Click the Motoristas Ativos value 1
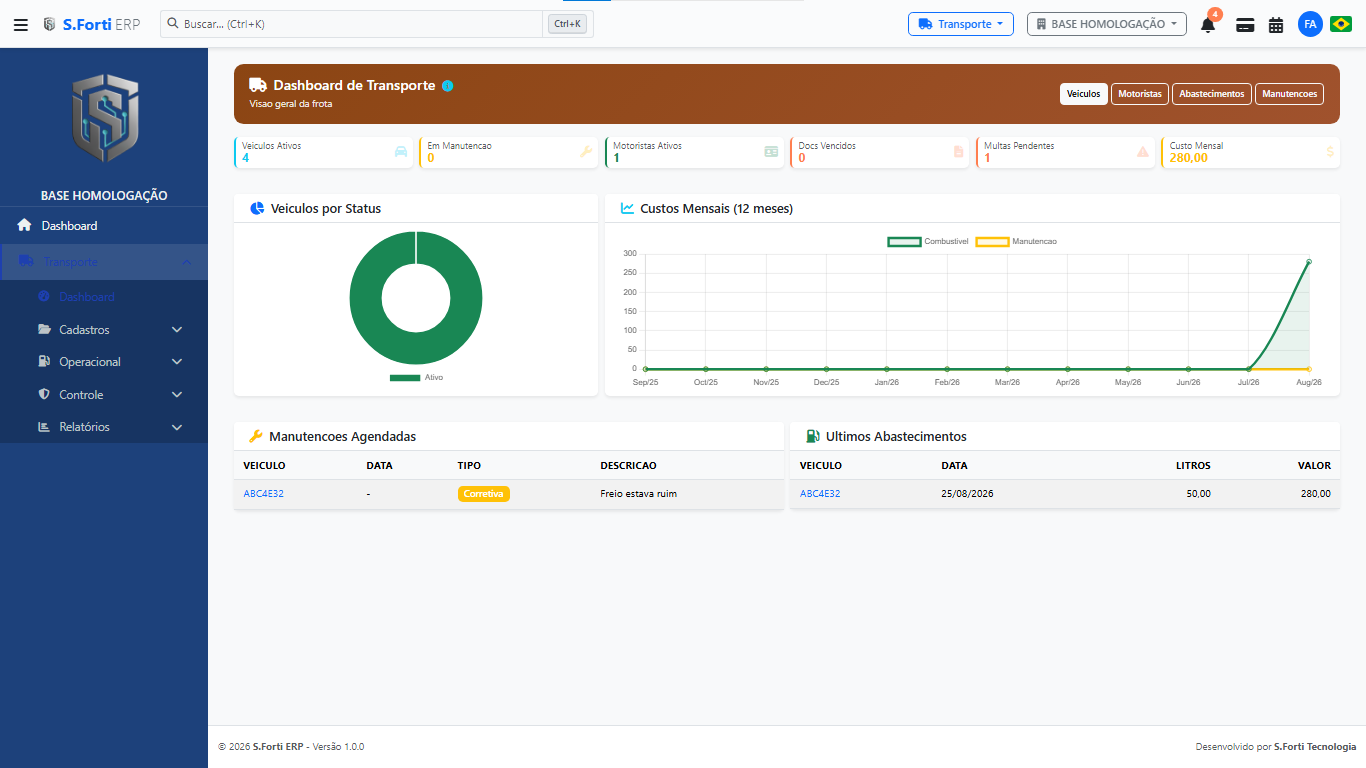 (x=616, y=158)
